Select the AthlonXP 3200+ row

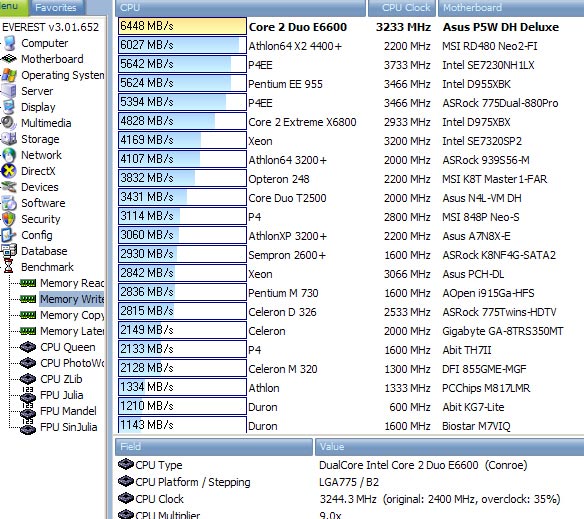point(350,235)
